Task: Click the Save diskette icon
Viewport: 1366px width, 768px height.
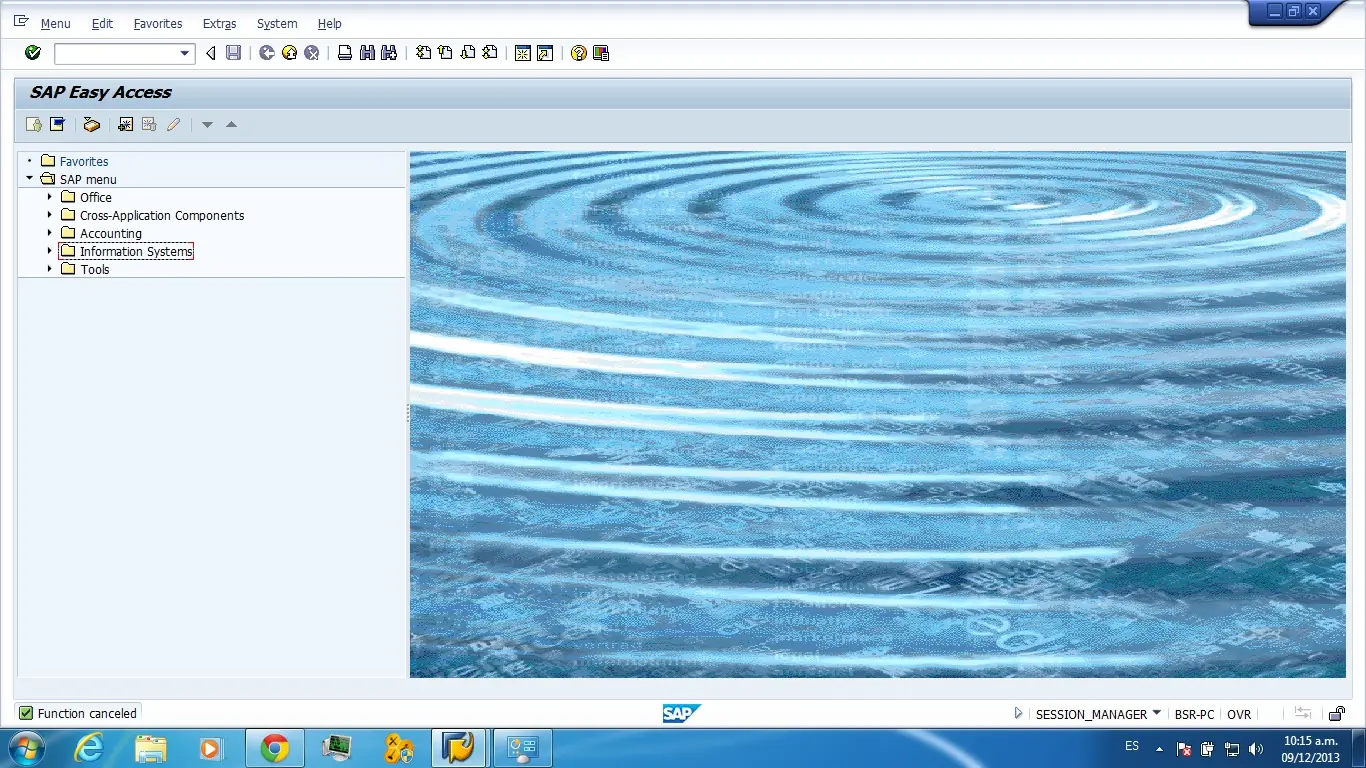Action: point(233,53)
